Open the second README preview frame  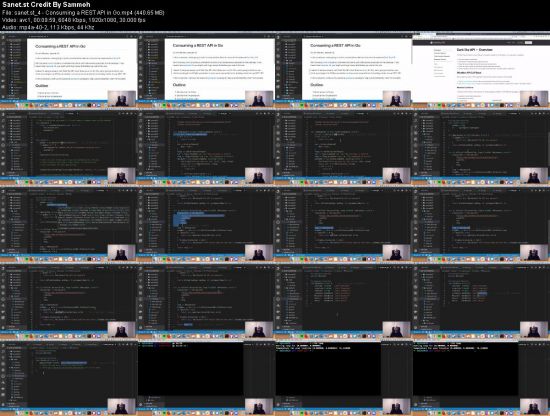[206, 70]
